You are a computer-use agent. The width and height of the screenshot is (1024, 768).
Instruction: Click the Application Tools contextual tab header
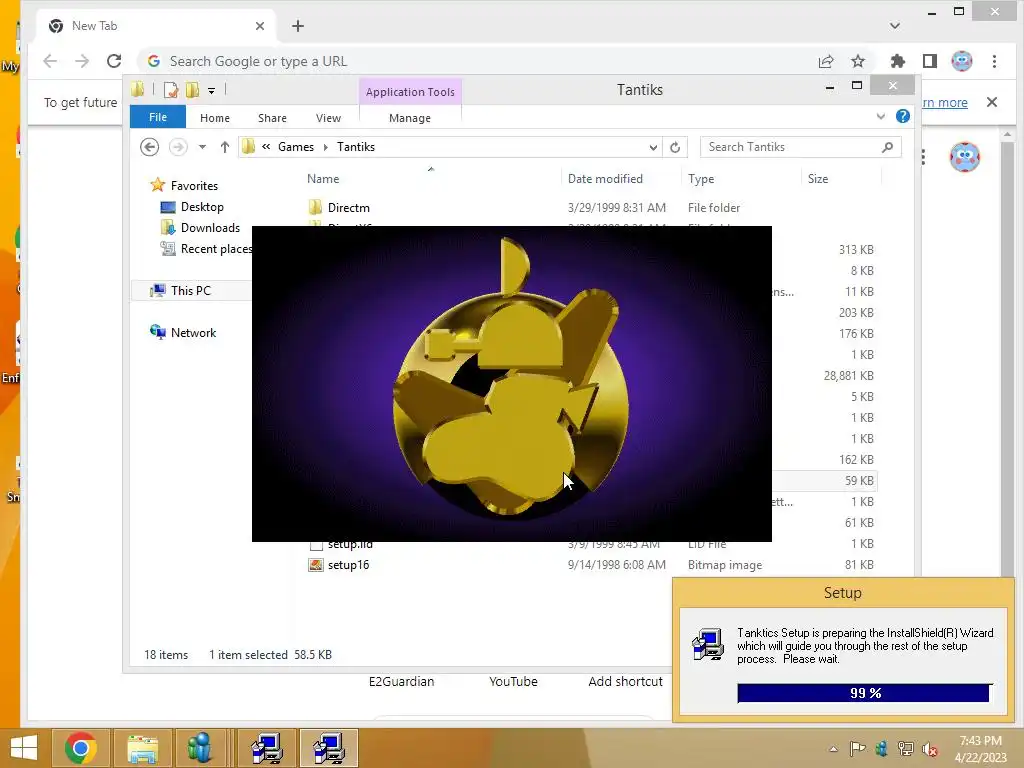410,92
